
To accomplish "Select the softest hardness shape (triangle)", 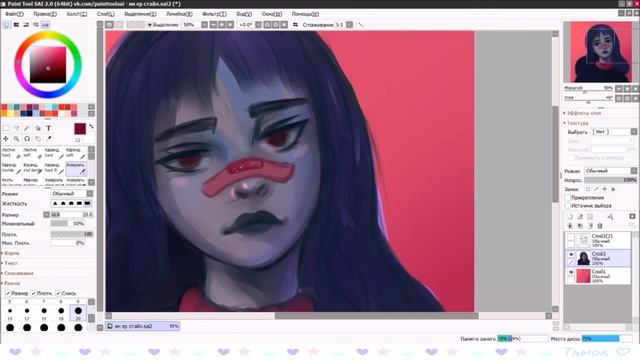I will tap(55, 203).
